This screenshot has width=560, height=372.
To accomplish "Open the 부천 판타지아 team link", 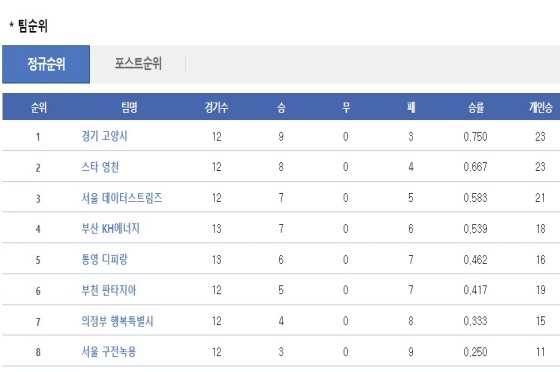I will click(x=109, y=290).
